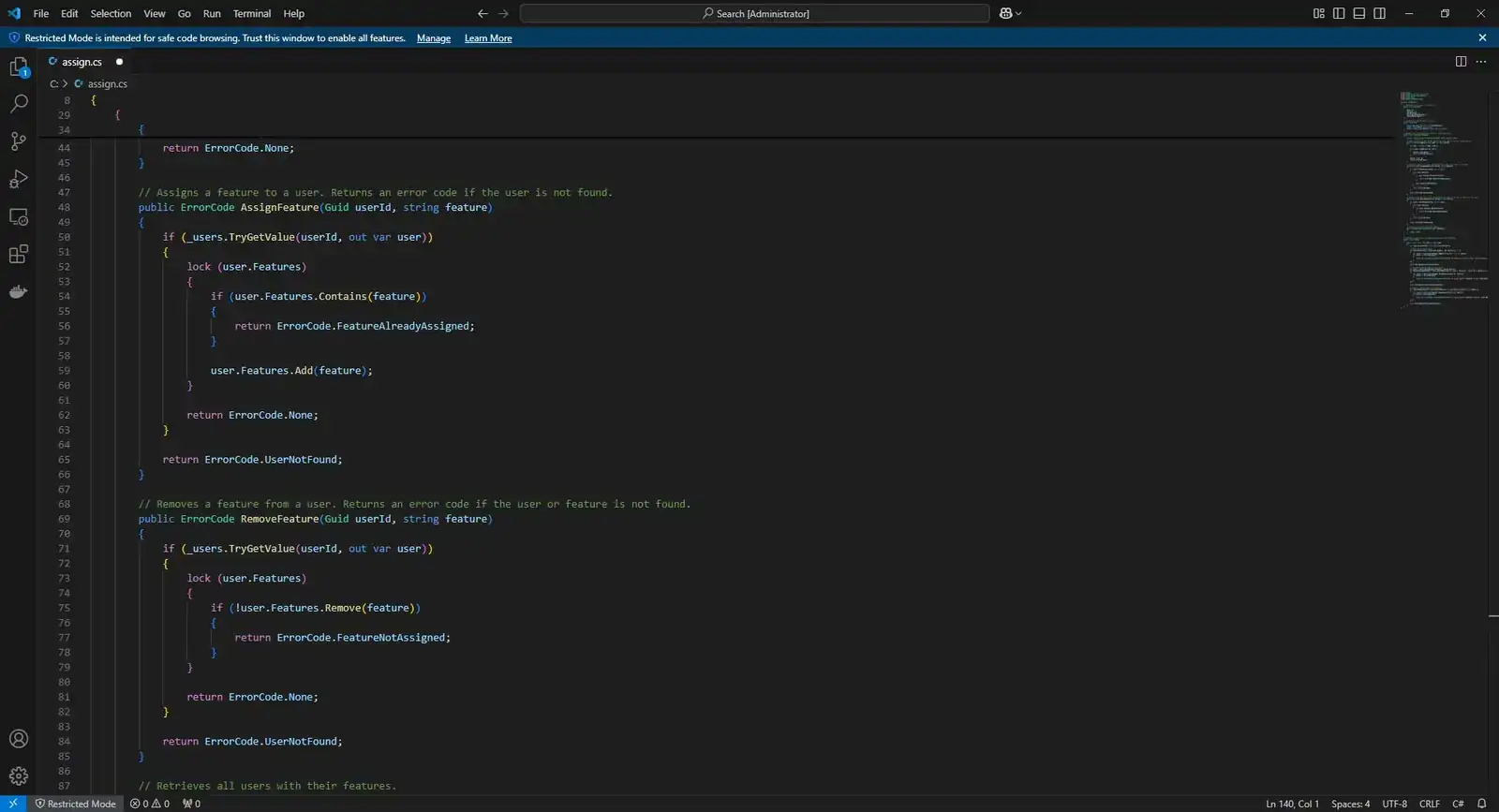Open editor More Actions ellipsis menu
Screen dimensions: 1499x812
1481,62
